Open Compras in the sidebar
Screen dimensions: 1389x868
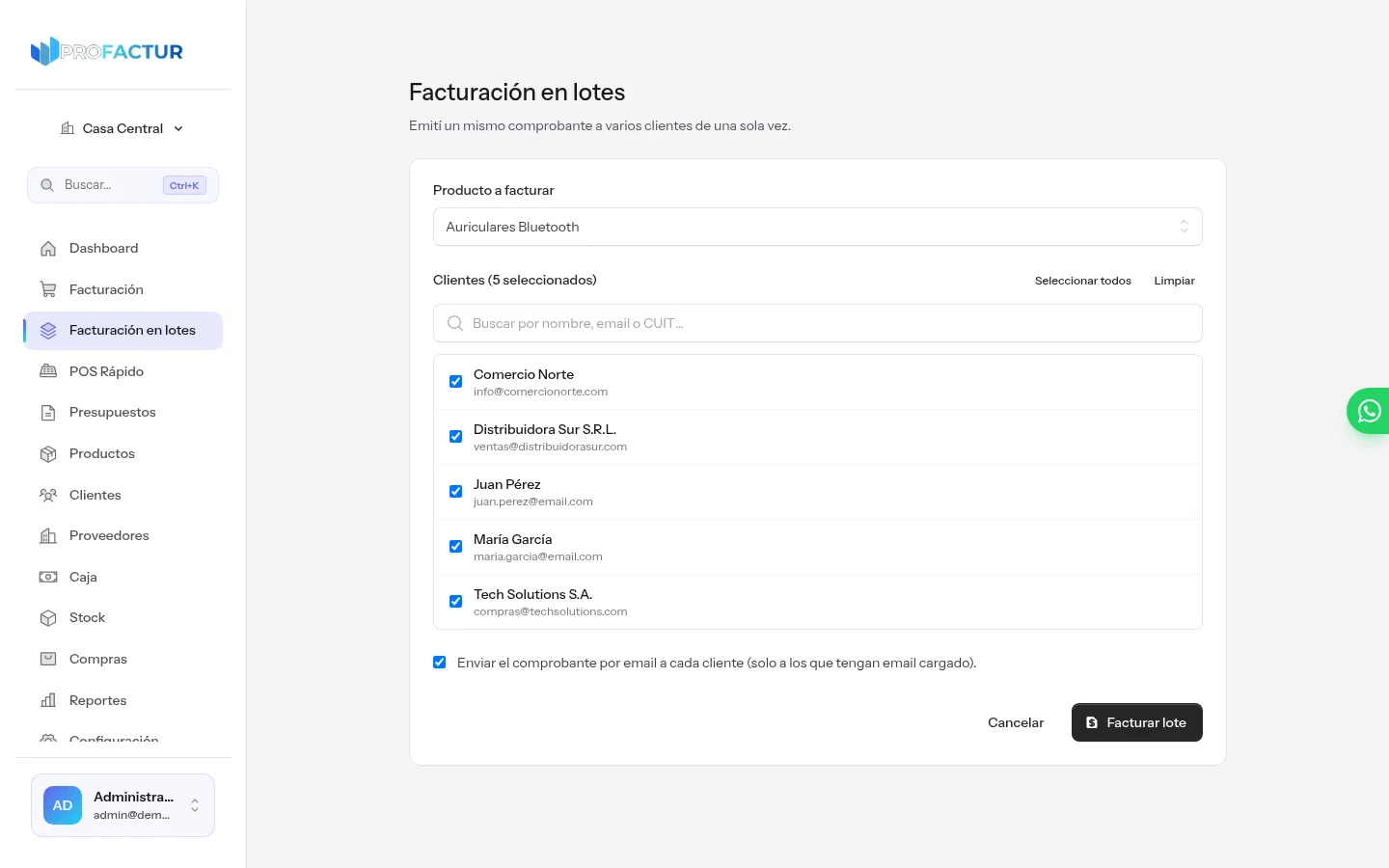coord(123,659)
